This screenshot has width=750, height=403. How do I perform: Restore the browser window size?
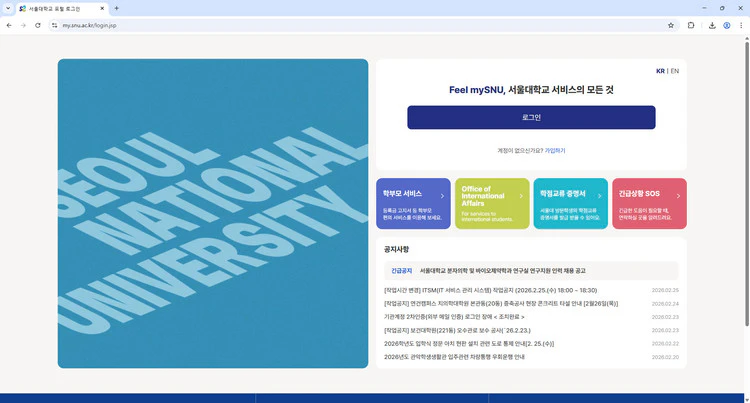point(722,8)
